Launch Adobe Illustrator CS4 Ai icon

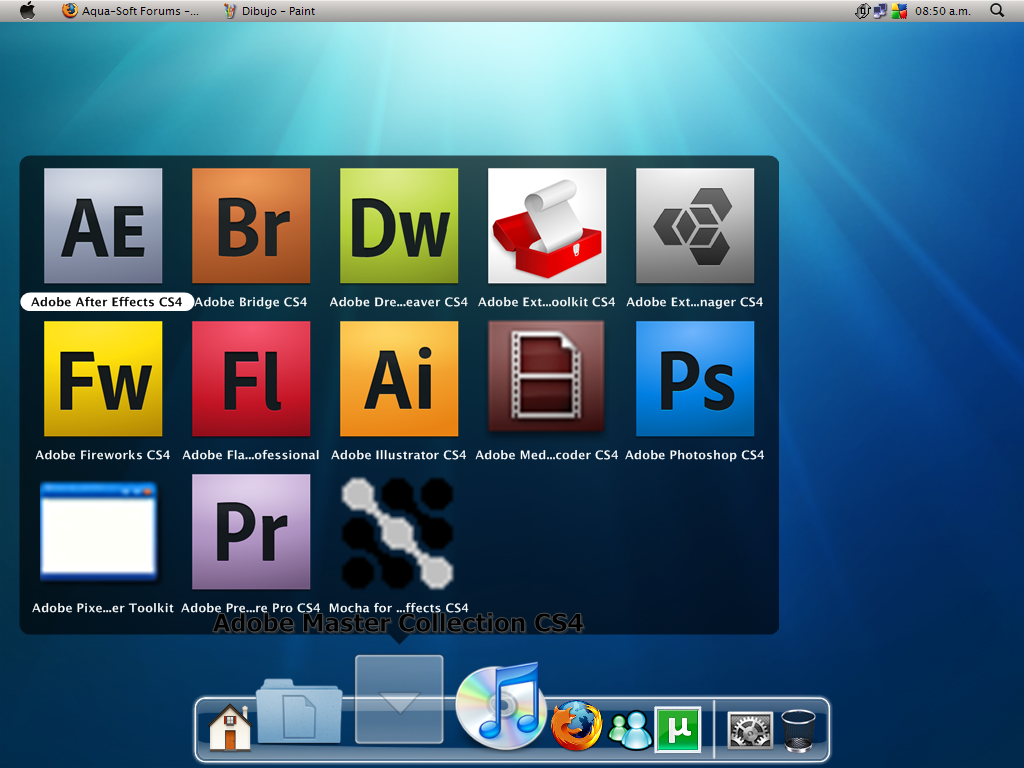[x=399, y=379]
